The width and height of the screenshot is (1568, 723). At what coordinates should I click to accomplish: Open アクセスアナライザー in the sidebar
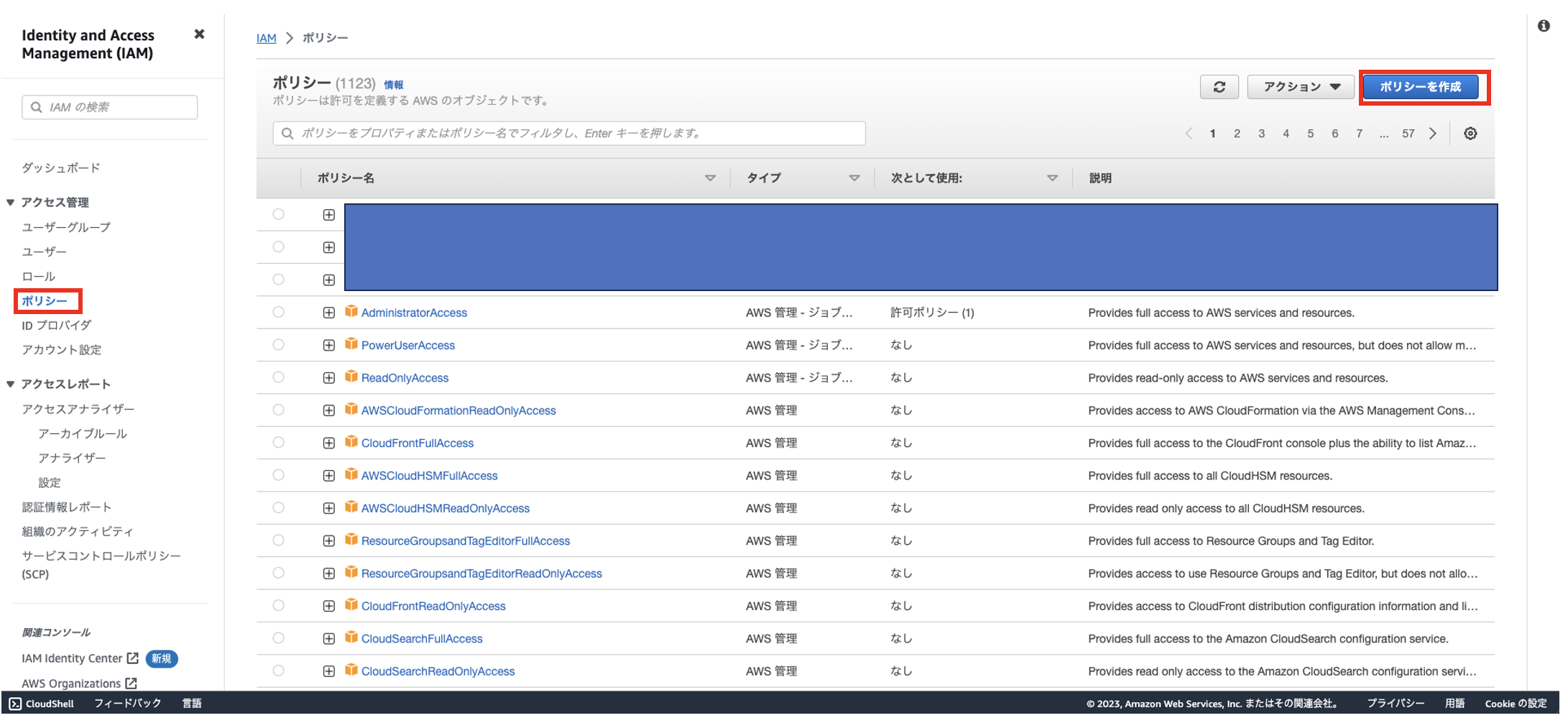pyautogui.click(x=78, y=410)
